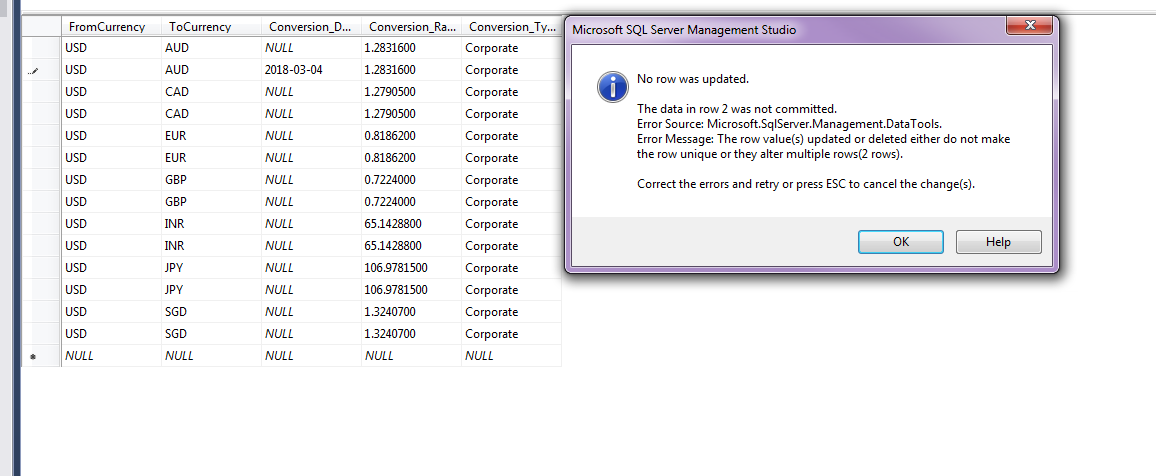Click NULL under Conversion_Ty in the new row
The image size is (1156, 476).
coord(512,356)
